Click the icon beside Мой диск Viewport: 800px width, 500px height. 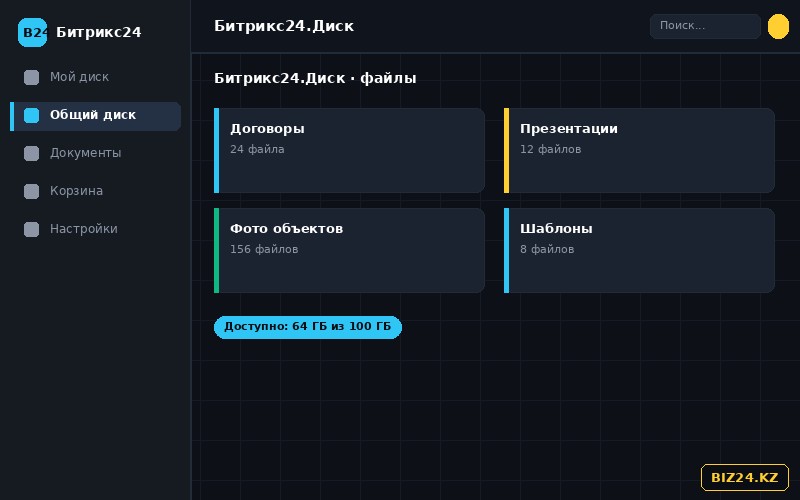pyautogui.click(x=32, y=78)
